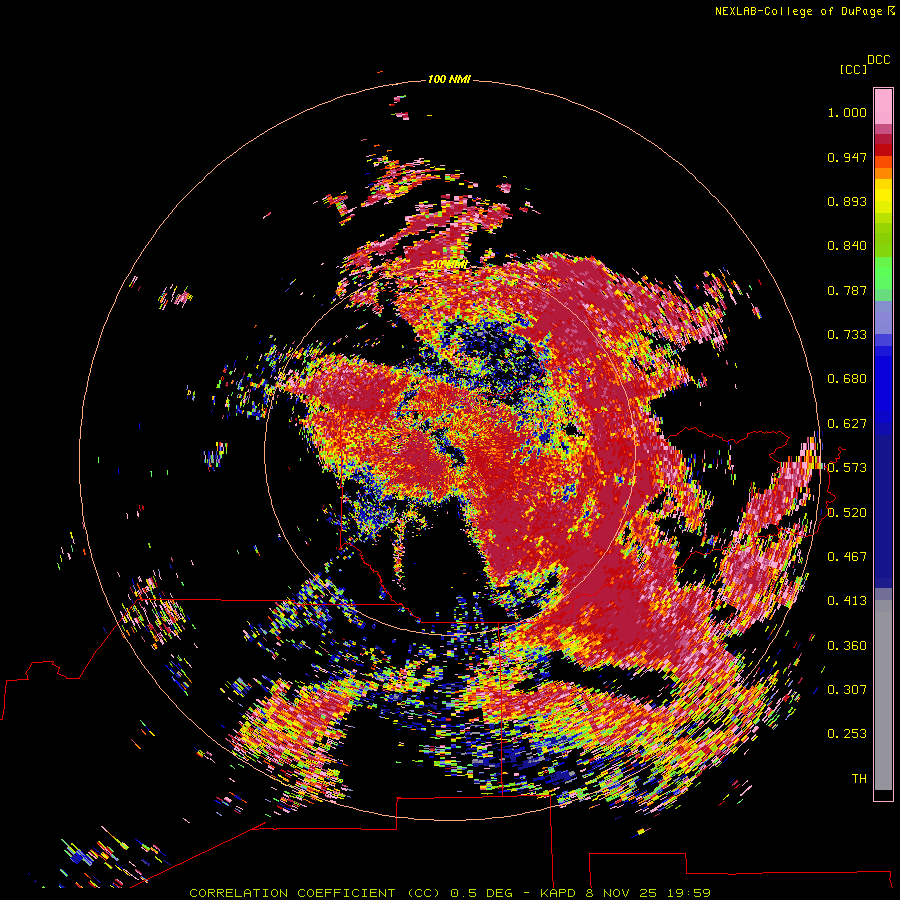The width and height of the screenshot is (900, 900).
Task: Click the TH threshold label
Action: pos(859,779)
